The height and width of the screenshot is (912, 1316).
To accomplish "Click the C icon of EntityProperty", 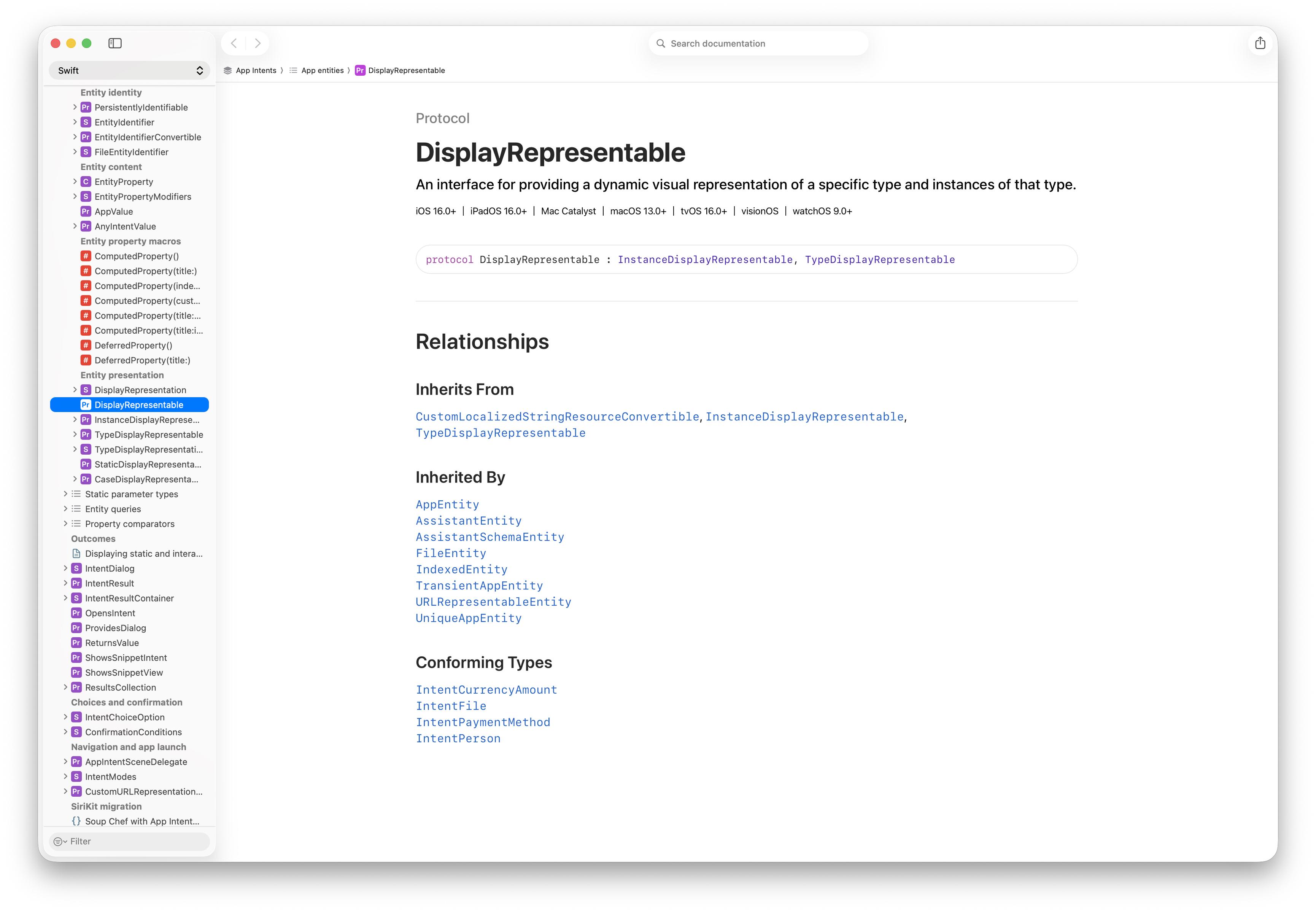I will (86, 182).
